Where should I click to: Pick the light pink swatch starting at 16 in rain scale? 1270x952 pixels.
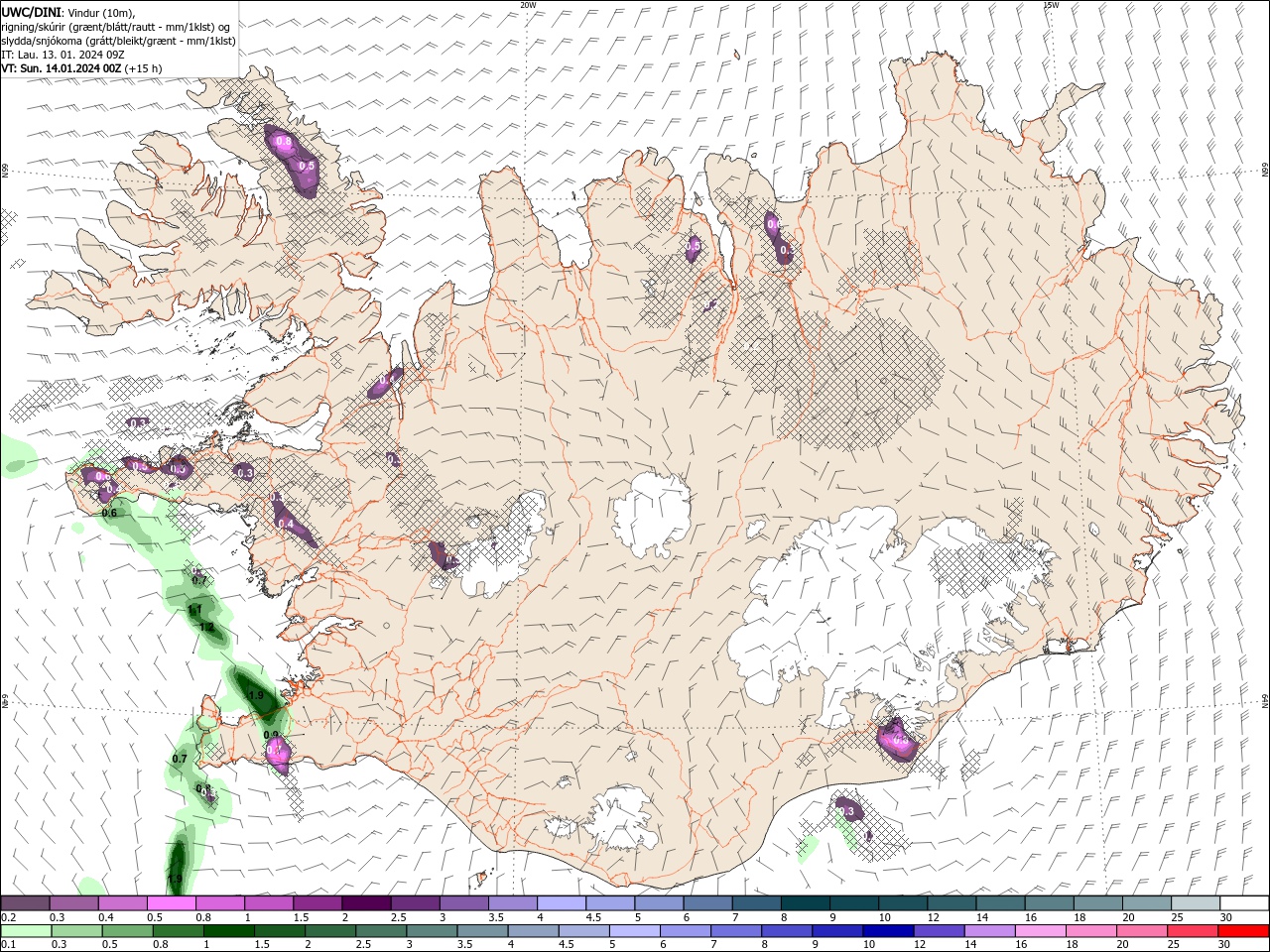coord(1040,931)
